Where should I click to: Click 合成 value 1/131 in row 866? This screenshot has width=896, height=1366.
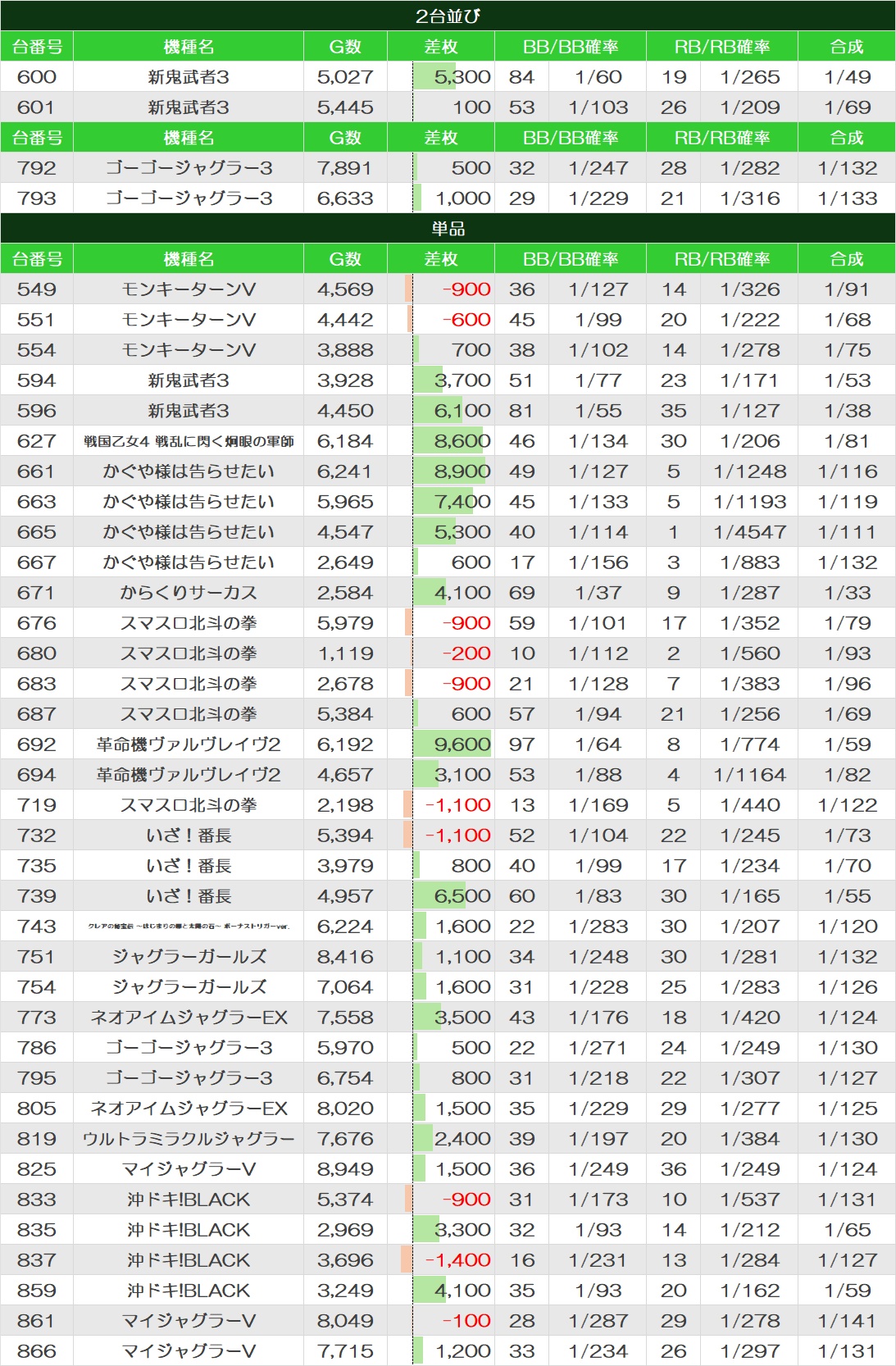[847, 1351]
